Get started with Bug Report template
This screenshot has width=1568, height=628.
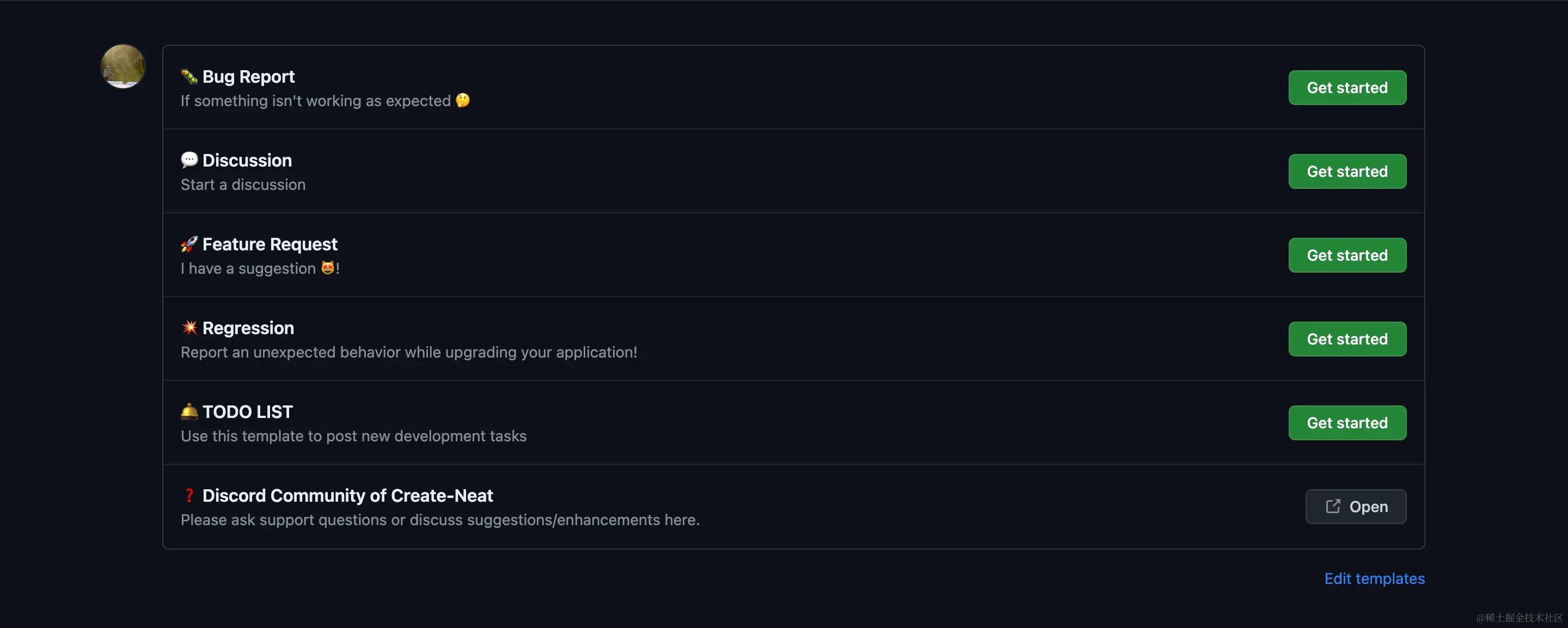1347,88
